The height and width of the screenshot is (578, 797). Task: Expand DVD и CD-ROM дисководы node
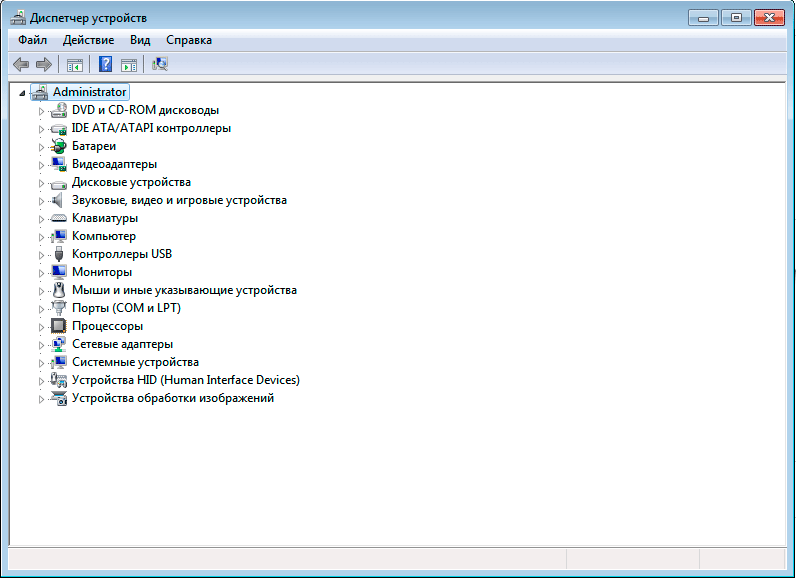41,111
